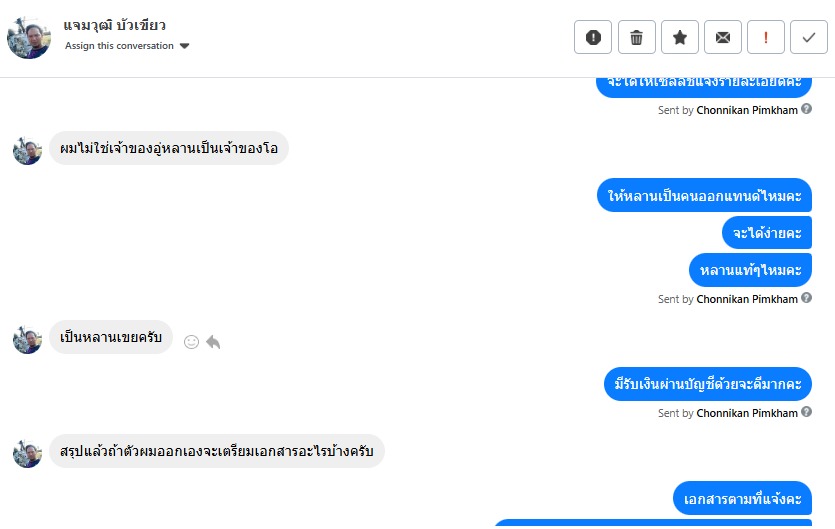Reply to the message using the arrow icon
Image resolution: width=835 pixels, height=529 pixels.
tap(213, 342)
